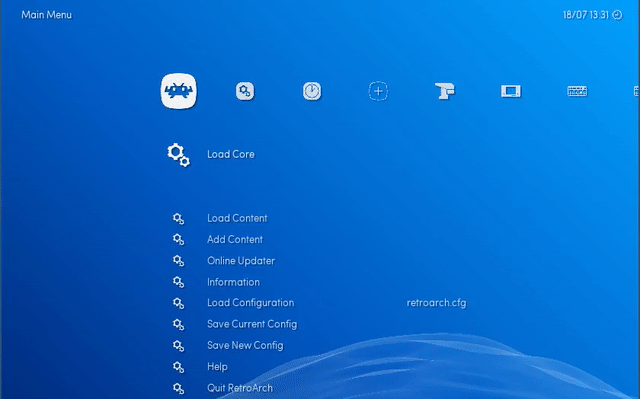640x399 pixels.
Task: Click the 18/07 13:31 date and time
Action: [586, 15]
